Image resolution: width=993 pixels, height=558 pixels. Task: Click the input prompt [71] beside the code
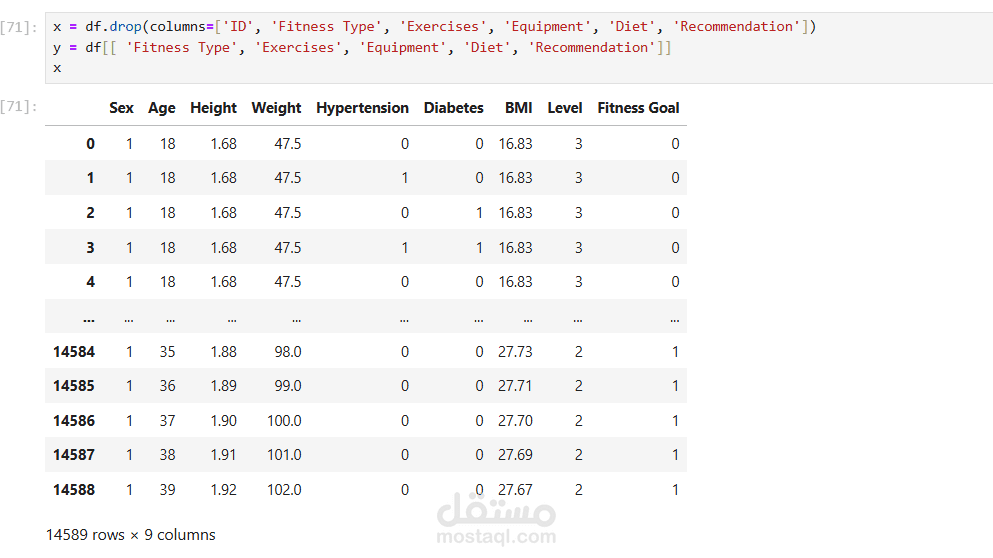coord(18,27)
